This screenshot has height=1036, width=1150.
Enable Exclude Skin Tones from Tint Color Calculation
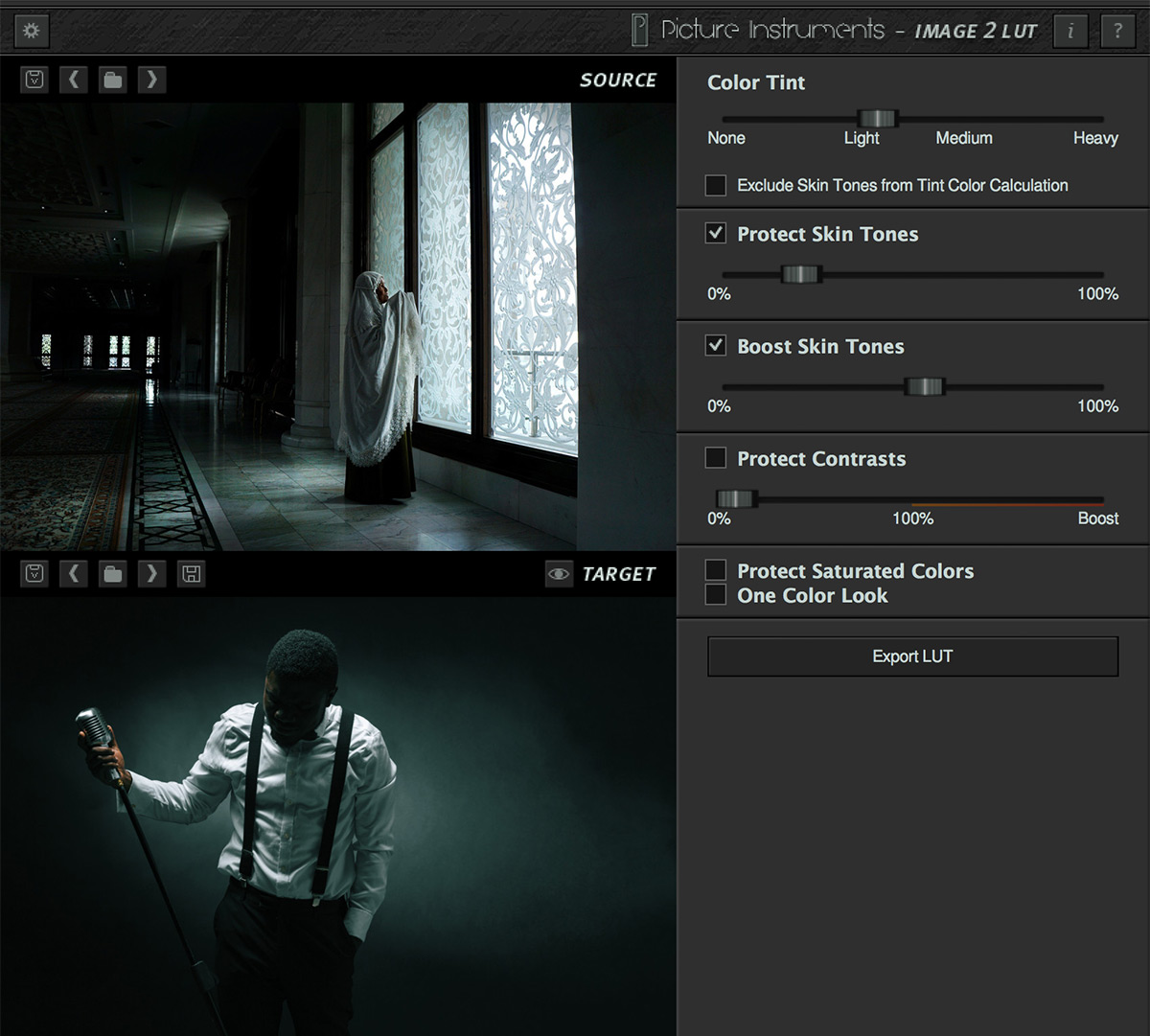[x=715, y=185]
